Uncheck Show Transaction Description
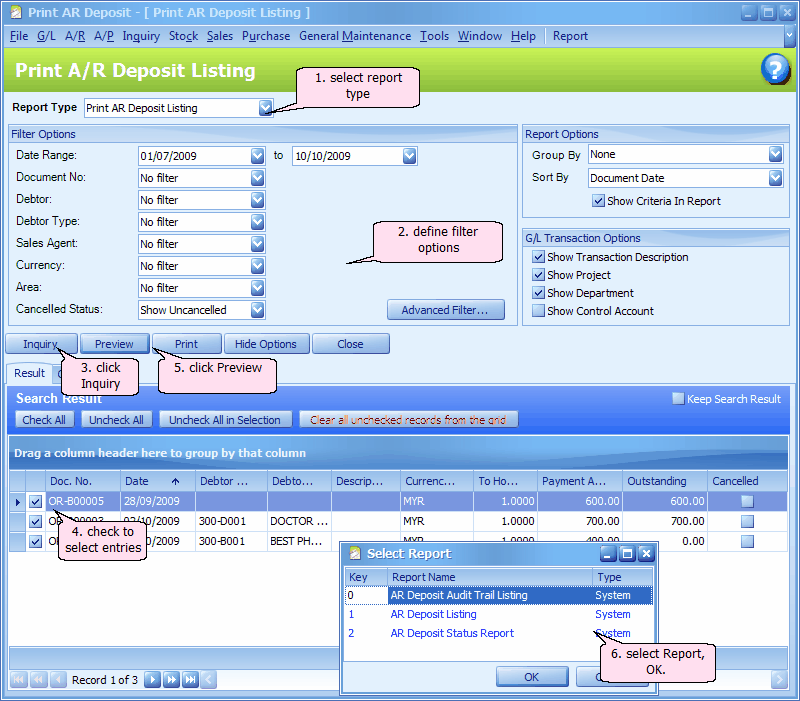The height and width of the screenshot is (701, 800). click(538, 257)
